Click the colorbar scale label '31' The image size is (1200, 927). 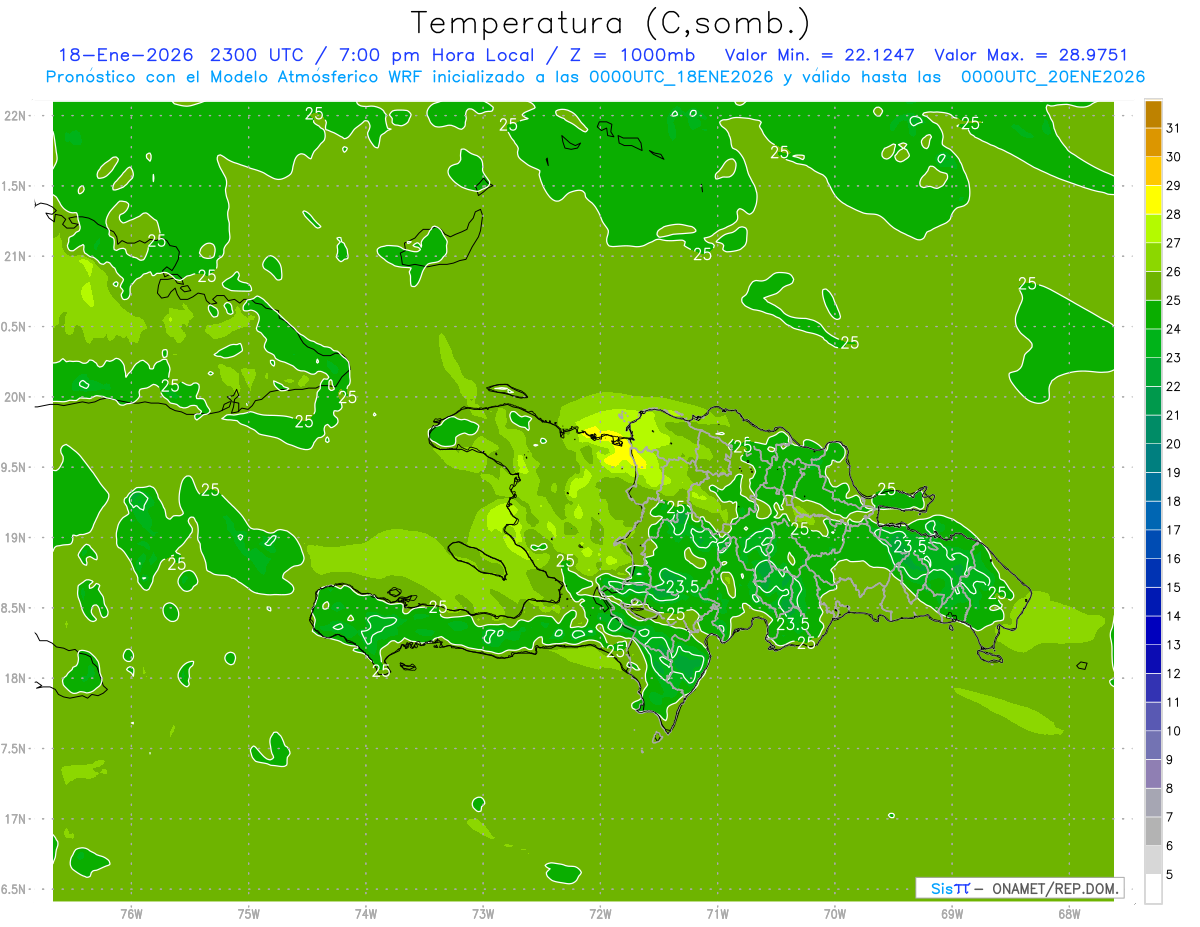click(1174, 128)
